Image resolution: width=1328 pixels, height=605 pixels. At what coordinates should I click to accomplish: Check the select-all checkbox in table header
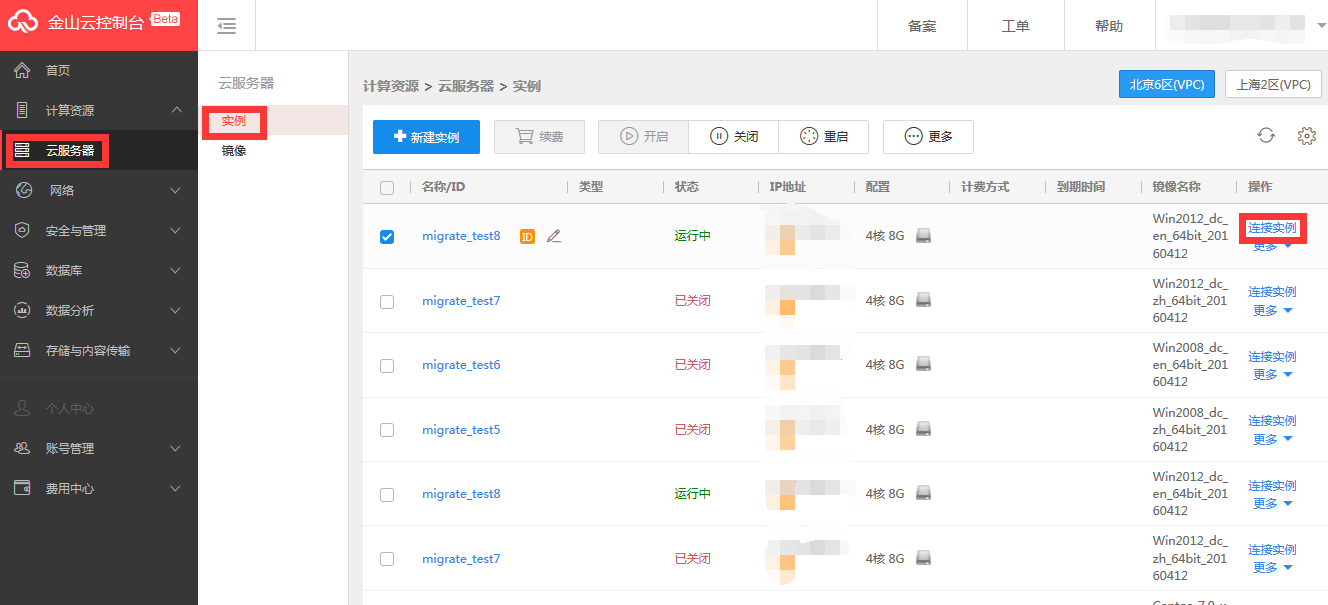(x=387, y=186)
